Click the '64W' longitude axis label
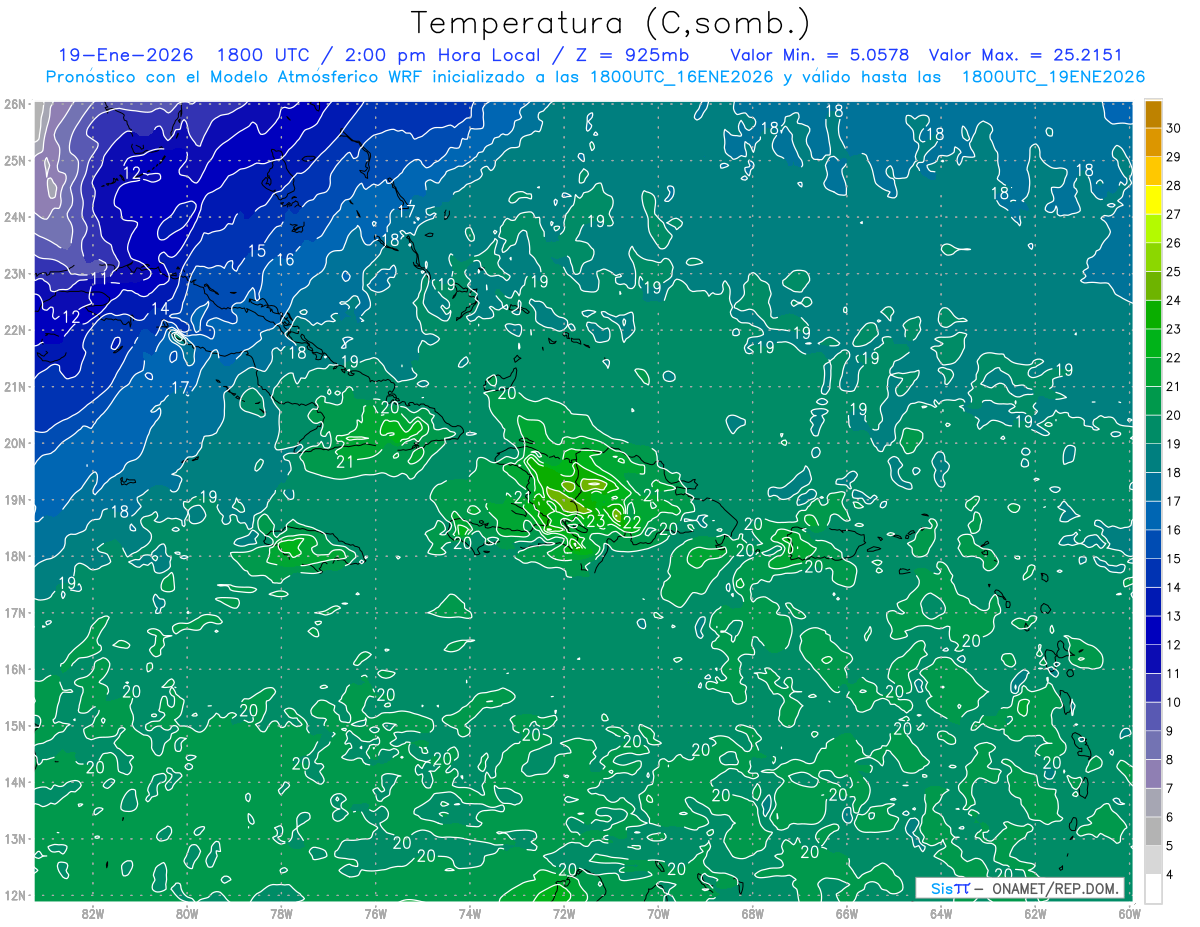 coord(941,912)
